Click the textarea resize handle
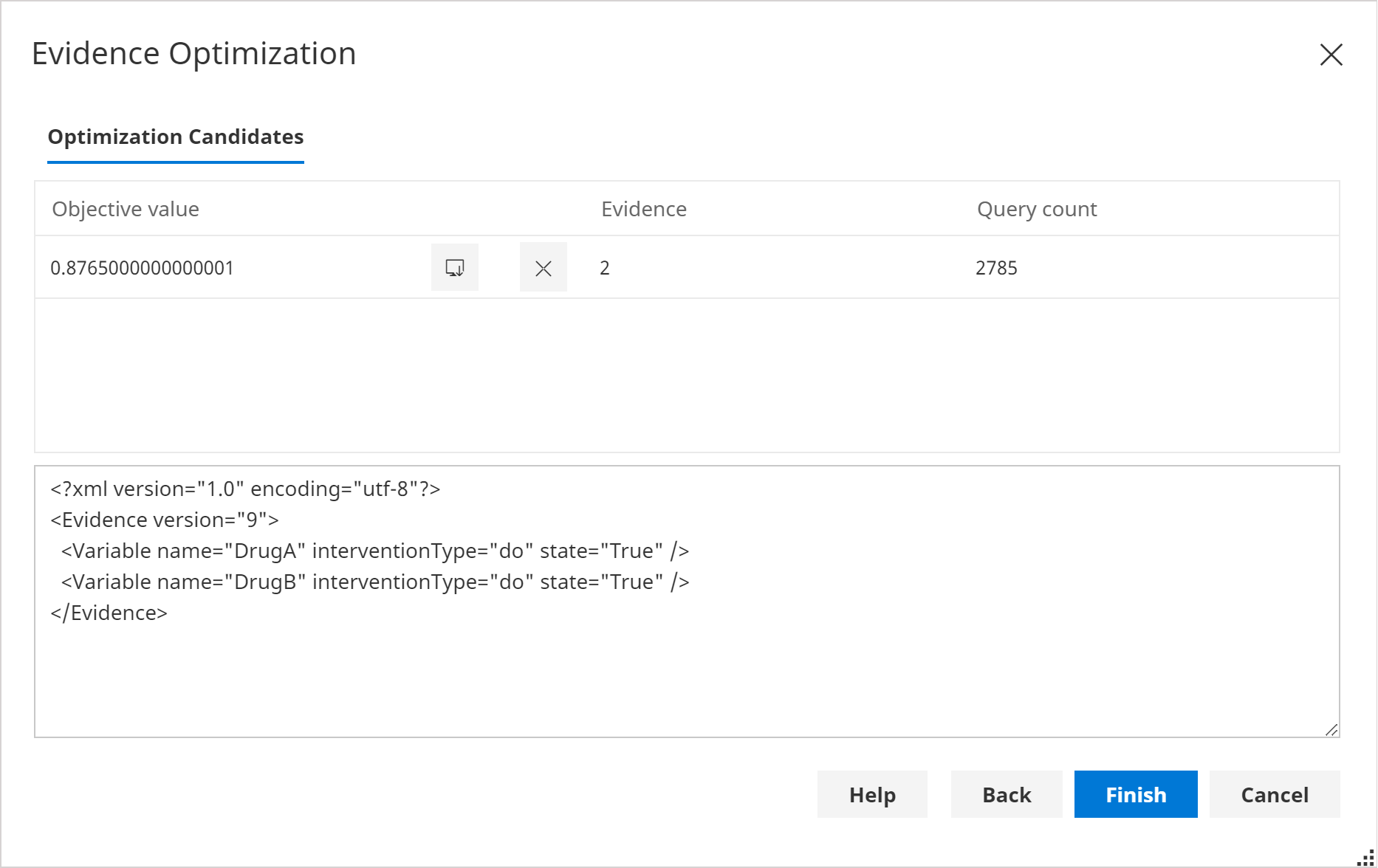This screenshot has width=1378, height=868. tap(1331, 731)
